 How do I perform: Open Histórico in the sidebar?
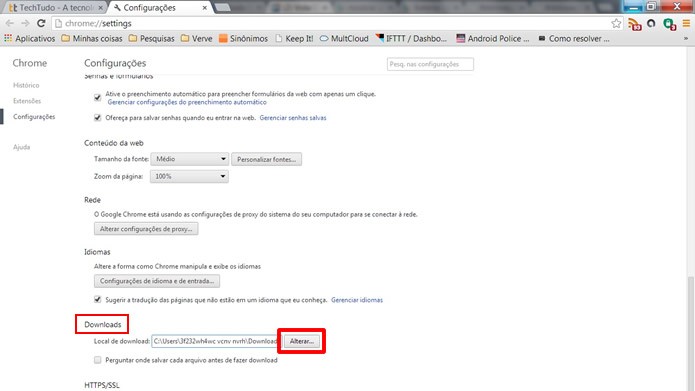[x=26, y=85]
